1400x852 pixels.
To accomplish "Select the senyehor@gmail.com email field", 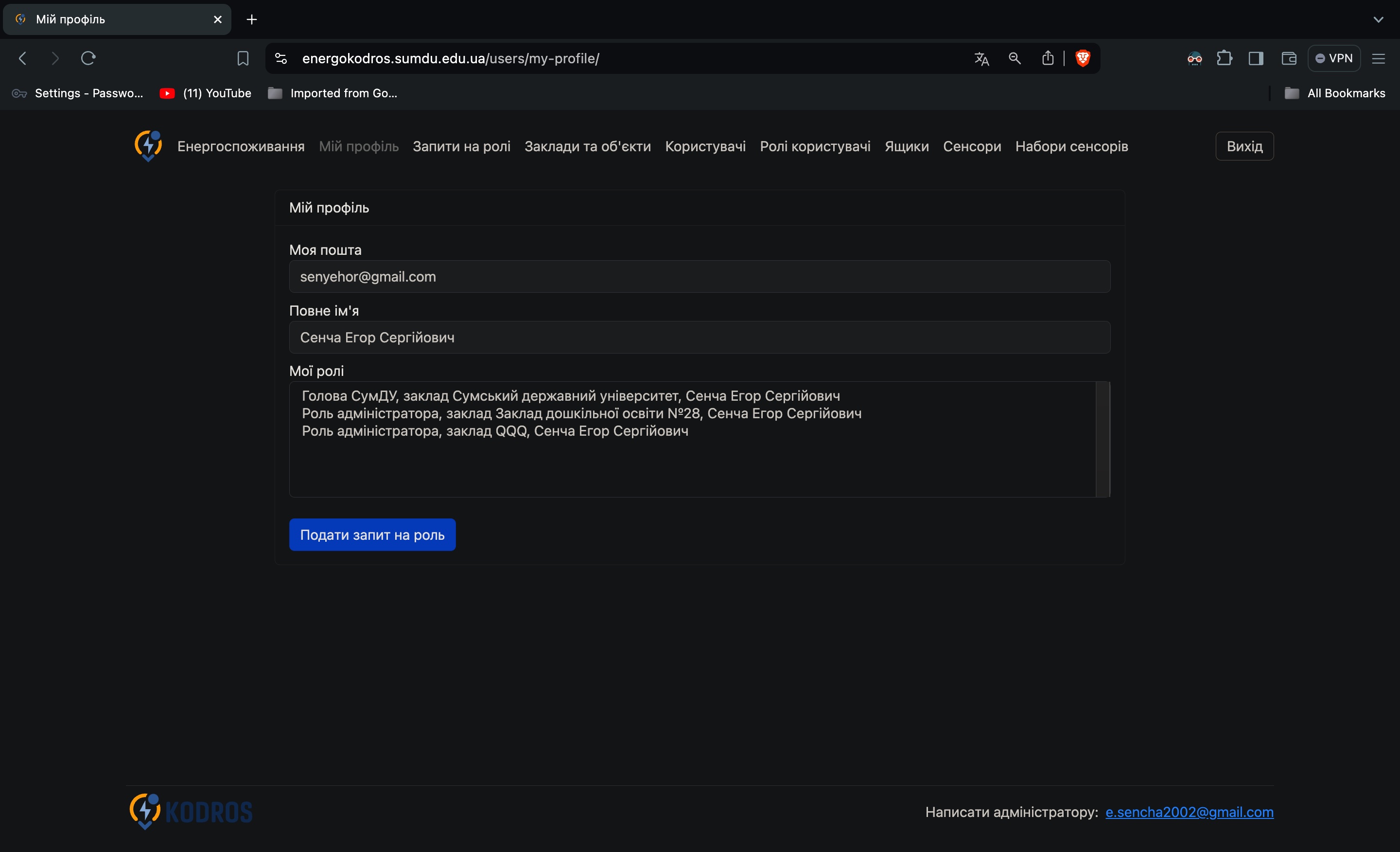I will (700, 277).
